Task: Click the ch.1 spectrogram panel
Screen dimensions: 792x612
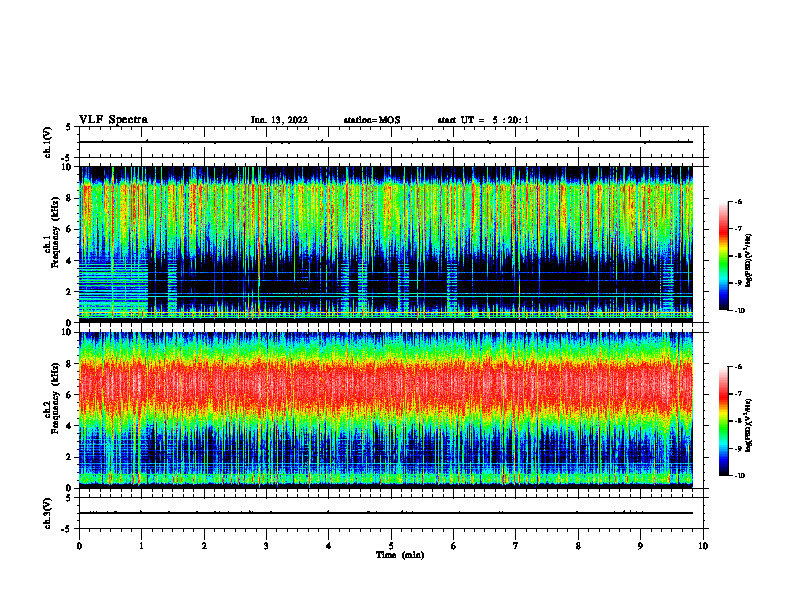Action: point(386,244)
